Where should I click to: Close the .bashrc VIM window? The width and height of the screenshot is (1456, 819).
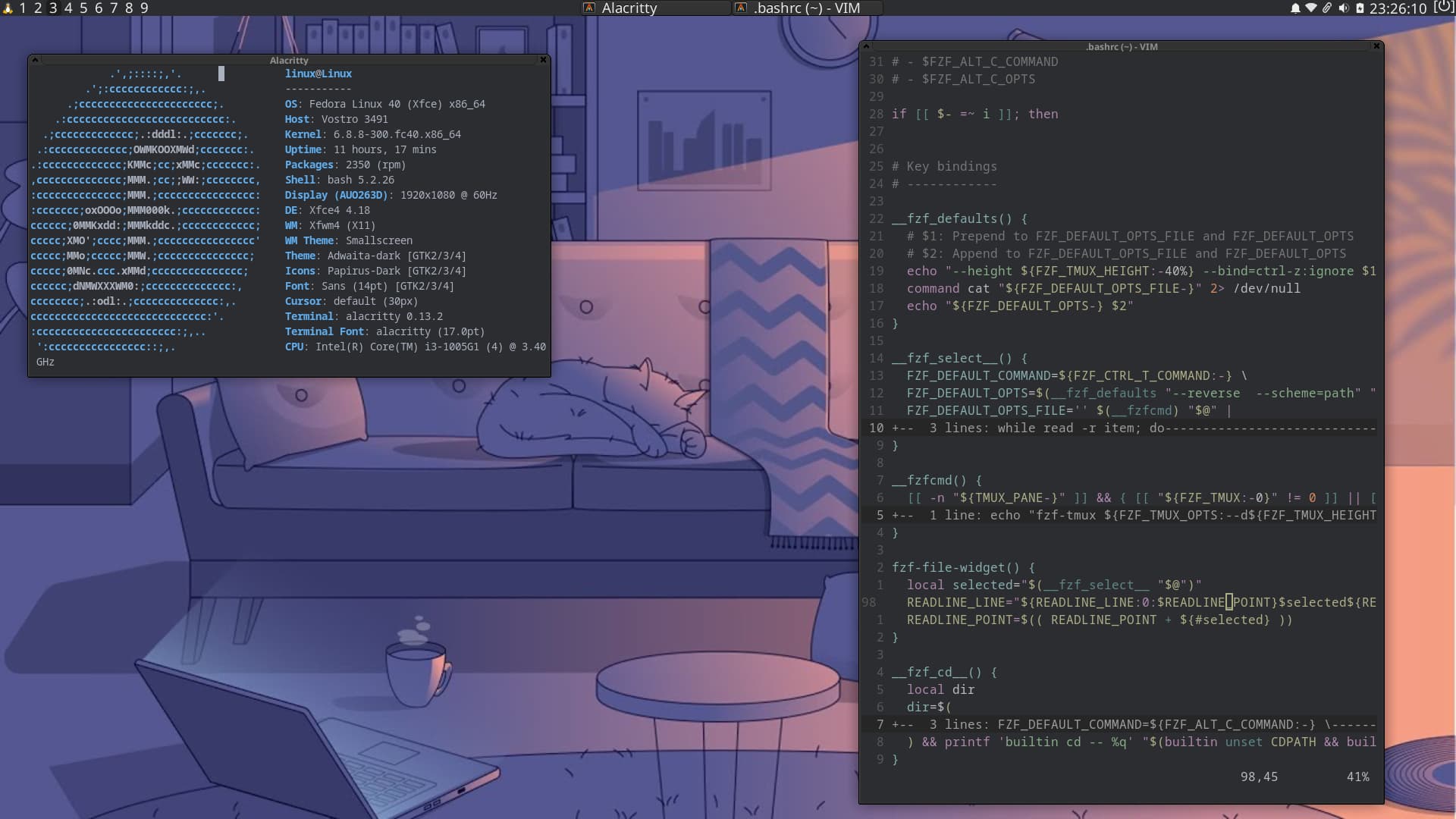pos(1376,46)
